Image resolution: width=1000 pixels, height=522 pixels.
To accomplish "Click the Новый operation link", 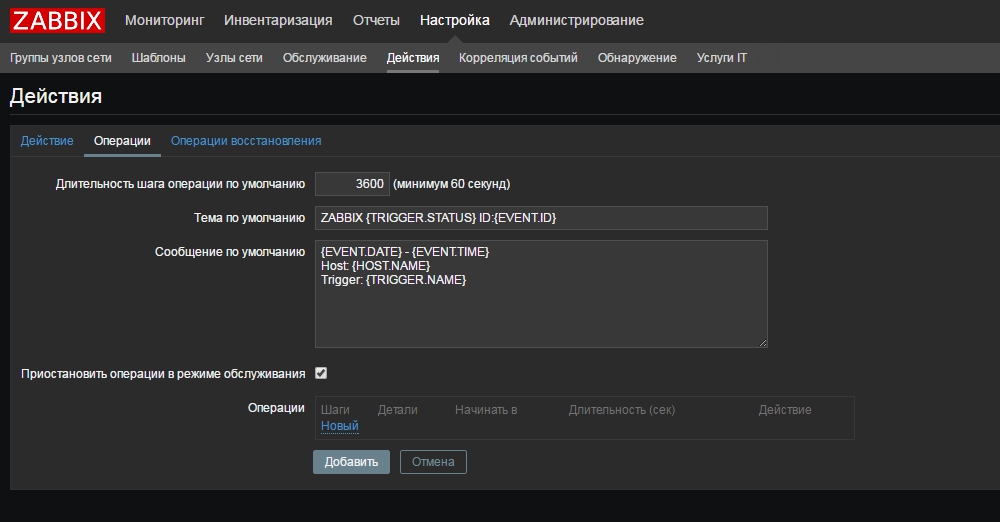I will [x=339, y=426].
